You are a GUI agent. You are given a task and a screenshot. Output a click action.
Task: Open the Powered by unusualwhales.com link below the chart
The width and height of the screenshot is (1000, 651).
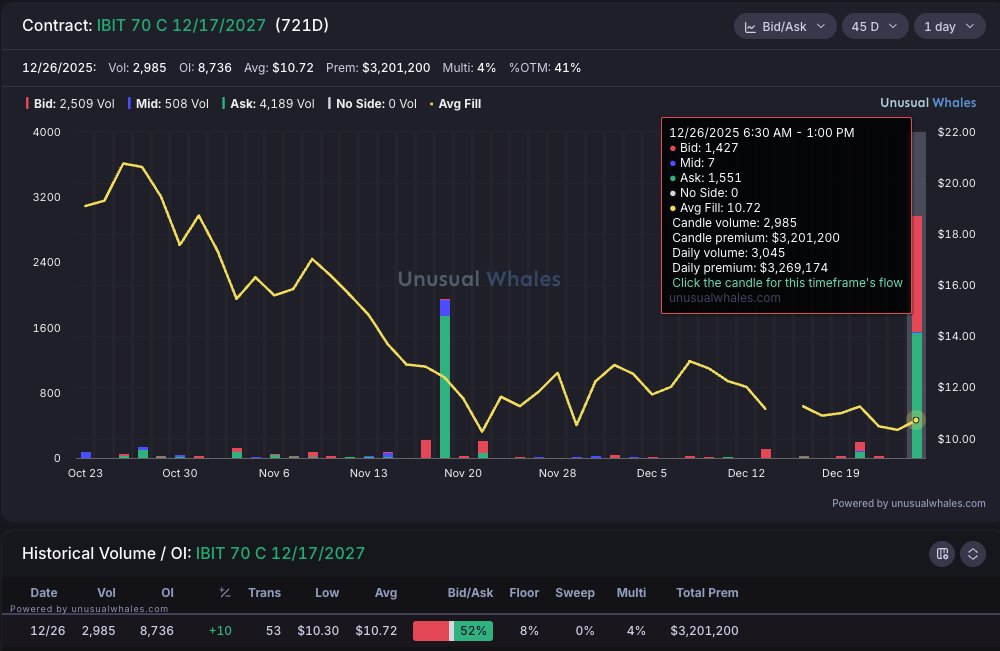(908, 504)
